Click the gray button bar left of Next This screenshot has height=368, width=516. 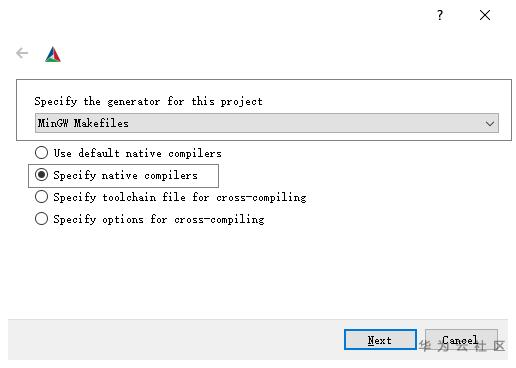[176, 340]
